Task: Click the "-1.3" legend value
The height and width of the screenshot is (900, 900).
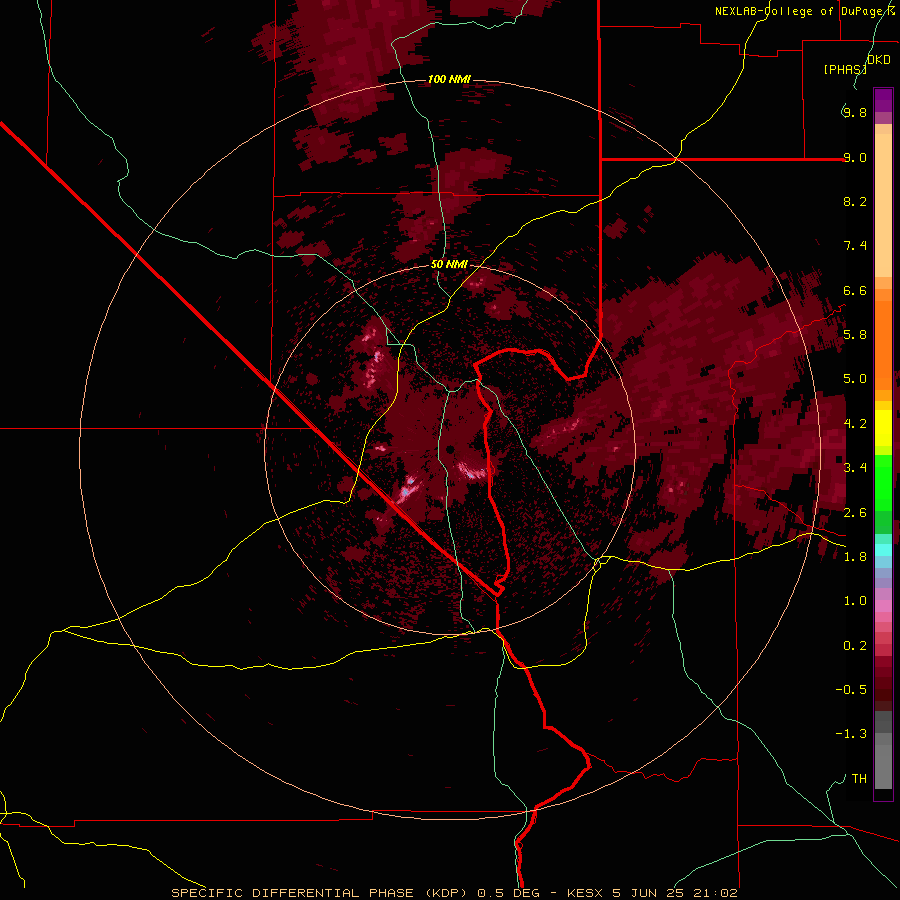Action: [x=851, y=734]
